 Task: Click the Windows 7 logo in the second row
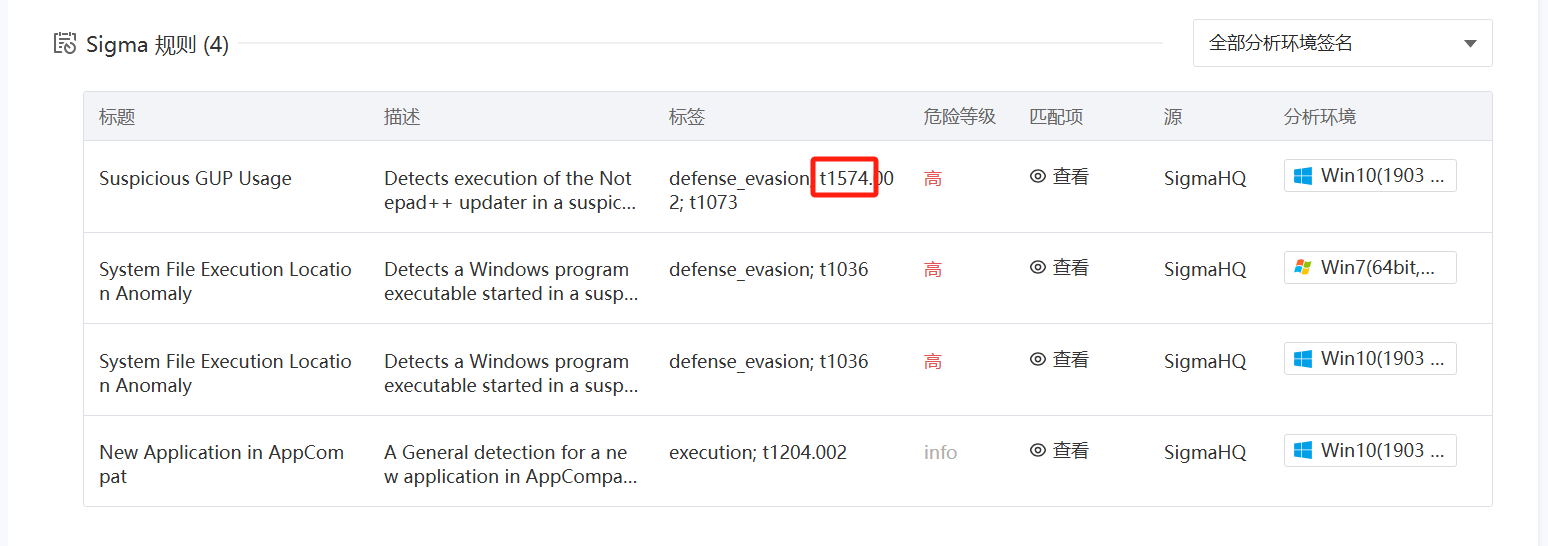click(x=1302, y=267)
